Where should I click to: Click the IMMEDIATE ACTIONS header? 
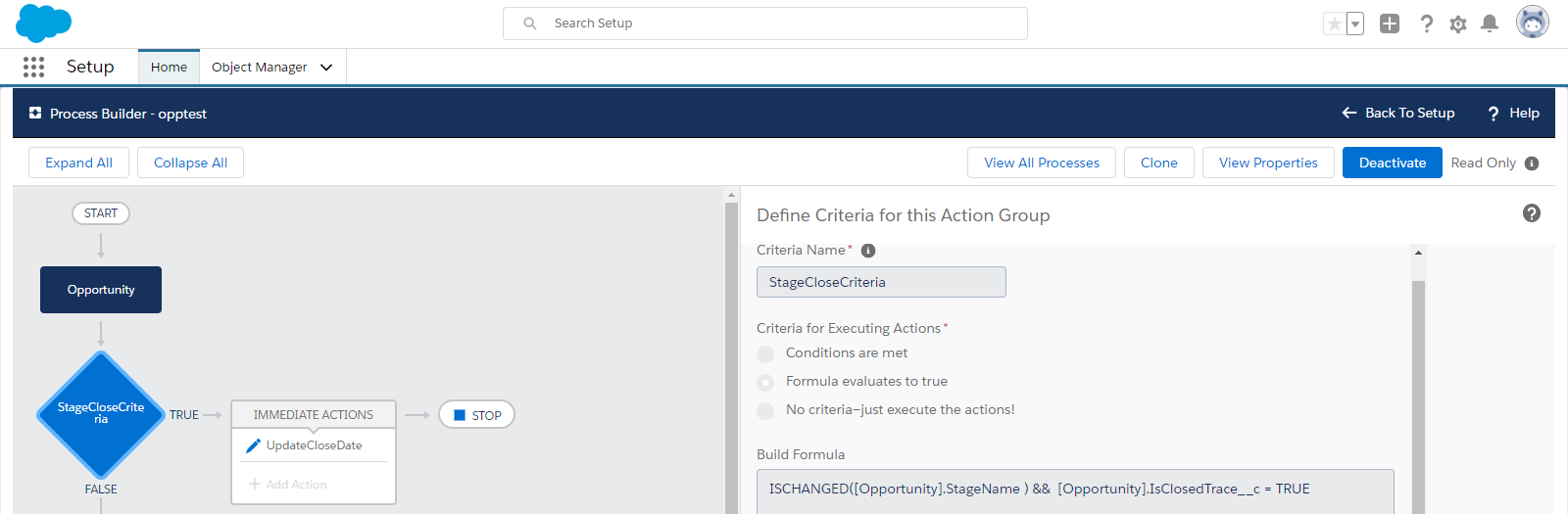coord(314,415)
